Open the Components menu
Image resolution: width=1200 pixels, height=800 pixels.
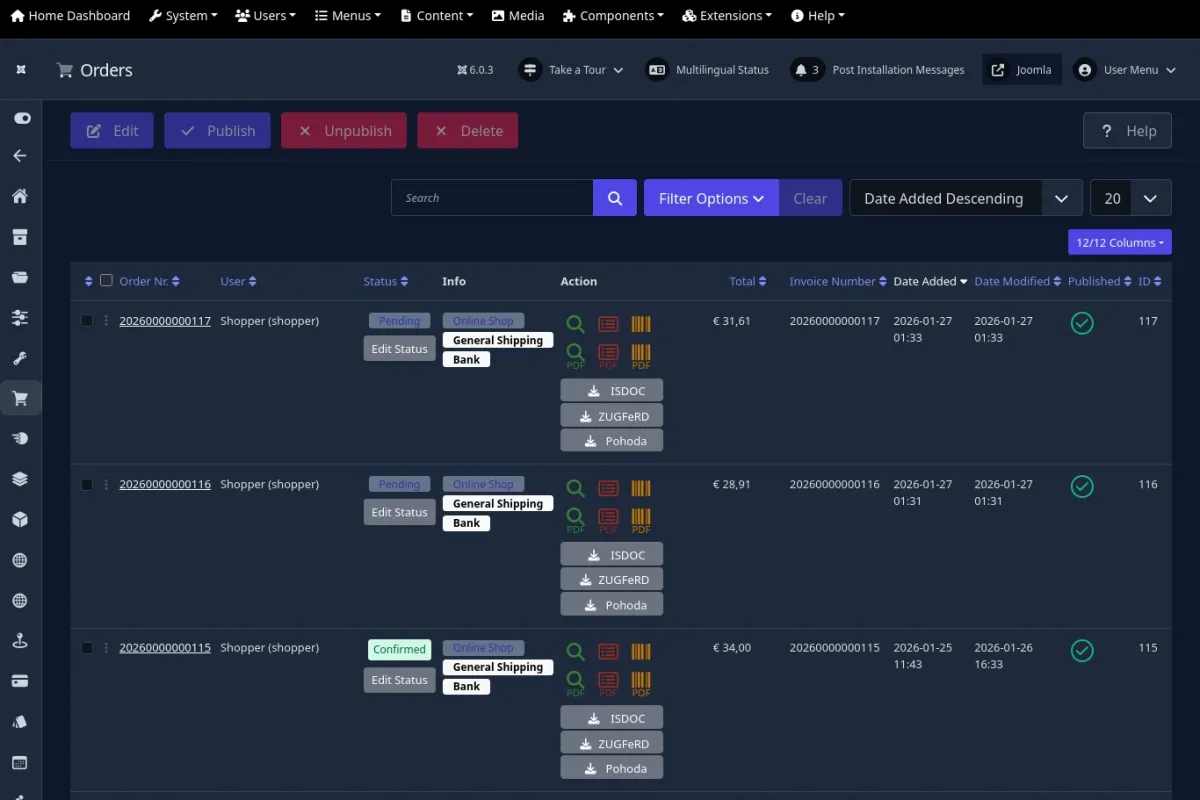tap(613, 16)
